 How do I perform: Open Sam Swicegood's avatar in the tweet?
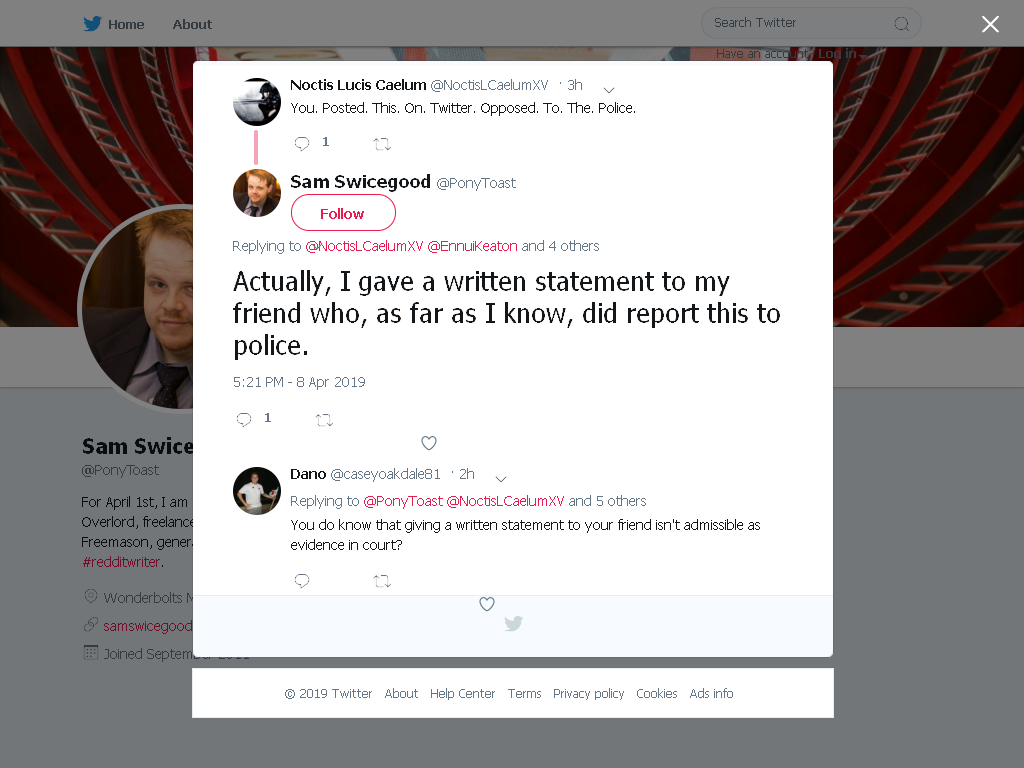coord(257,193)
